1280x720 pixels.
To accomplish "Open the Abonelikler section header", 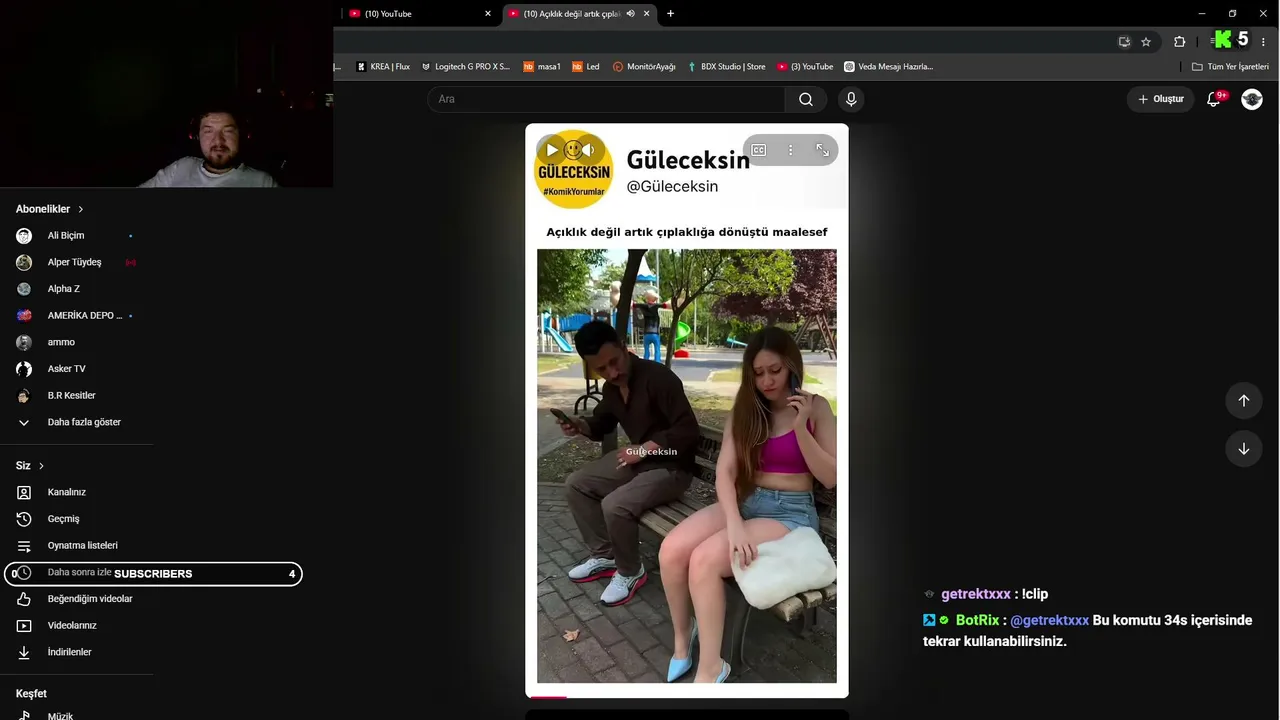I will coord(50,209).
